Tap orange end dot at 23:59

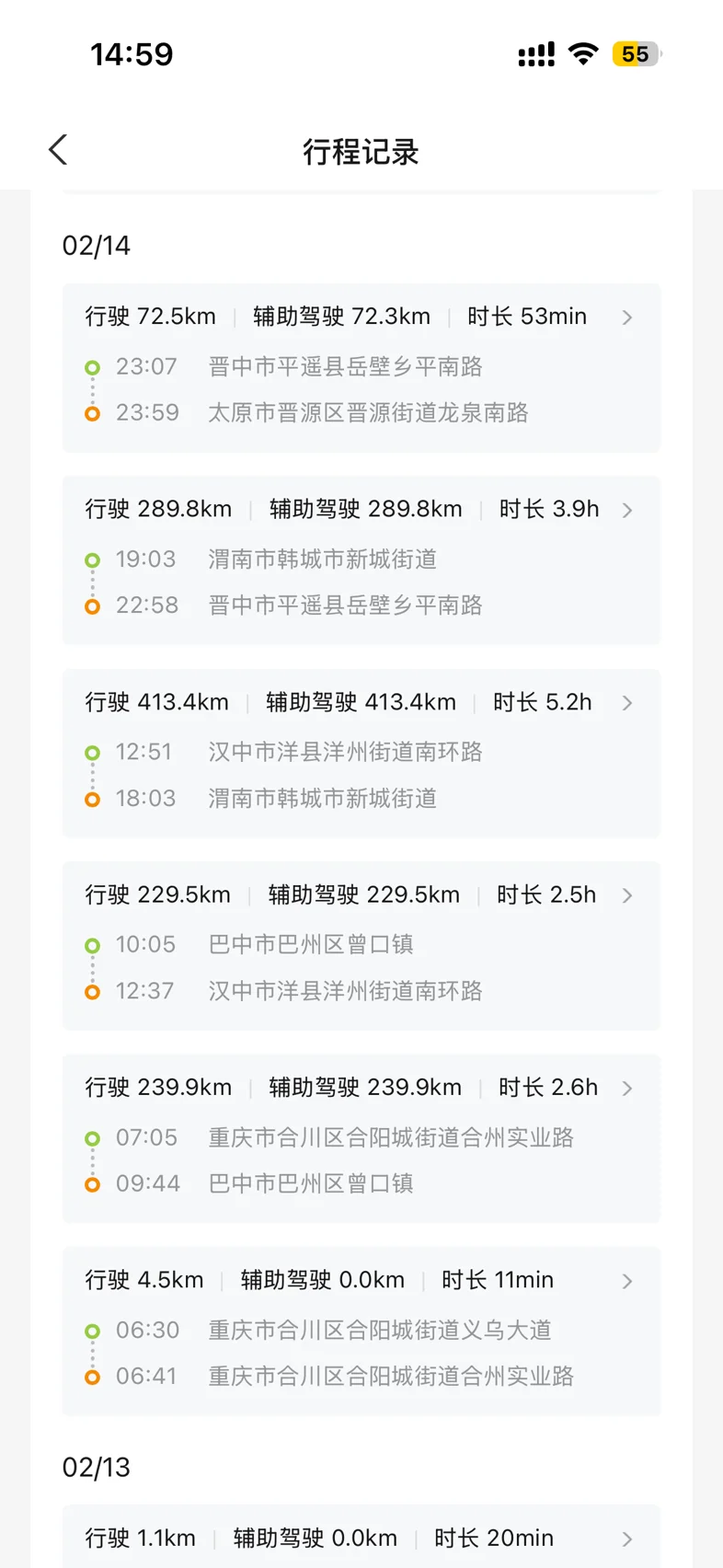[x=92, y=414]
